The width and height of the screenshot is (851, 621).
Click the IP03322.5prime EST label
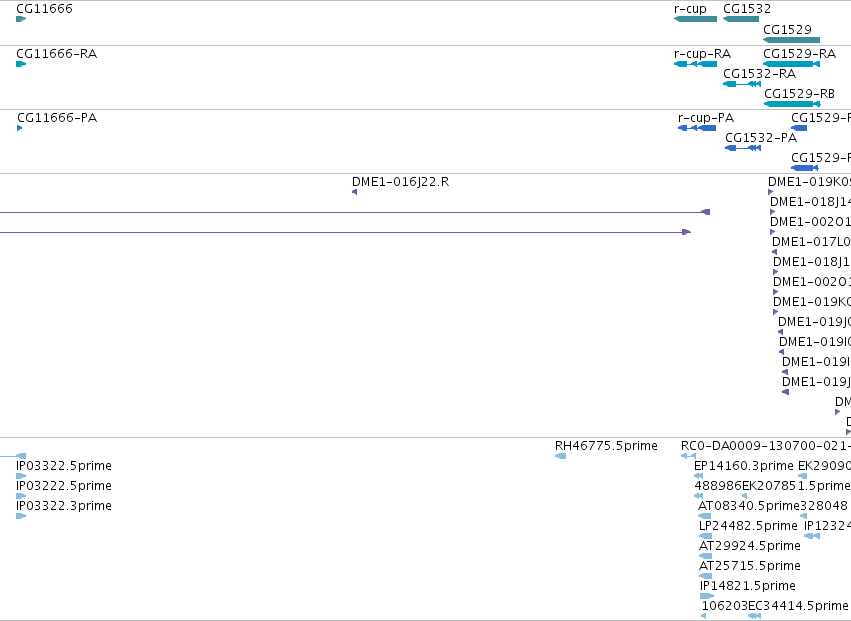(64, 466)
